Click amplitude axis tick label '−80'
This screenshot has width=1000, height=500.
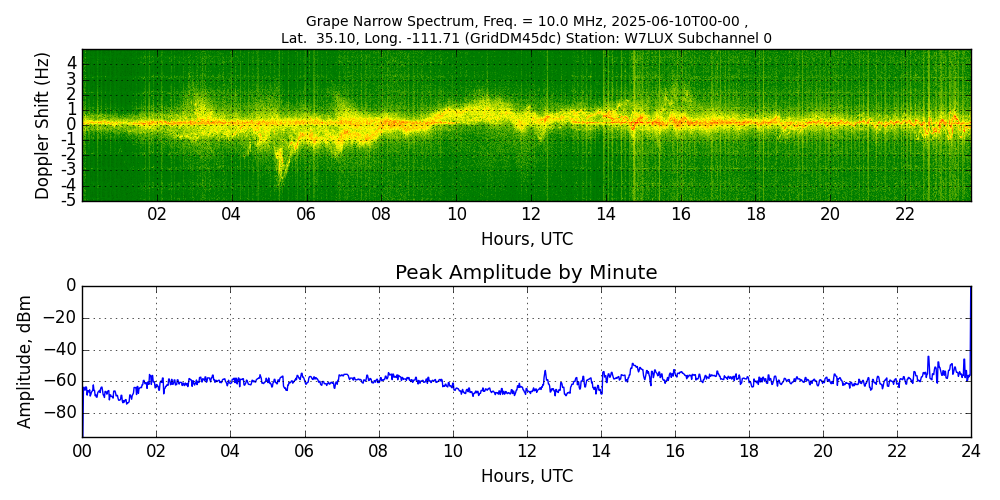pyautogui.click(x=61, y=413)
